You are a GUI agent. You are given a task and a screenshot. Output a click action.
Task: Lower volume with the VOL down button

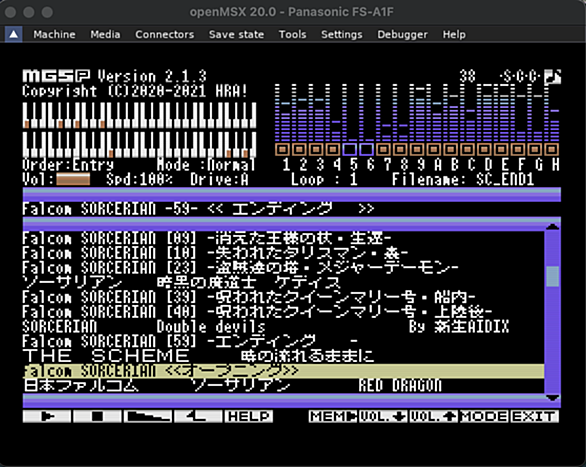tap(383, 416)
